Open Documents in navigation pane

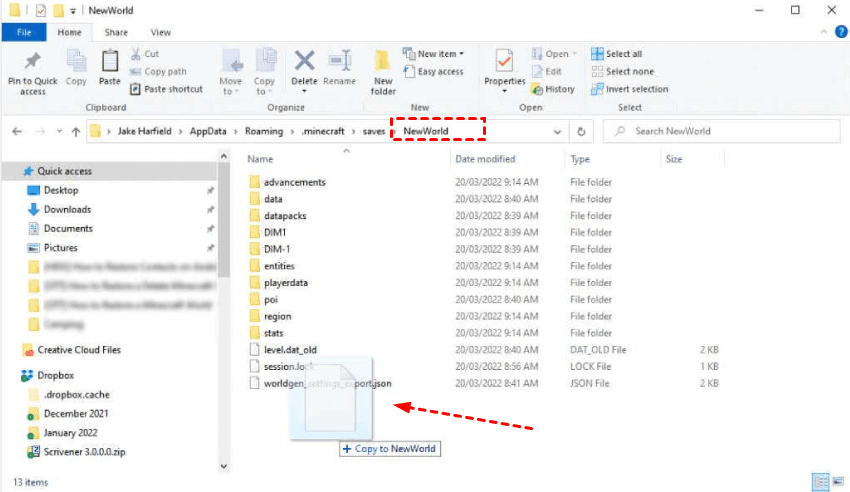[x=68, y=229]
